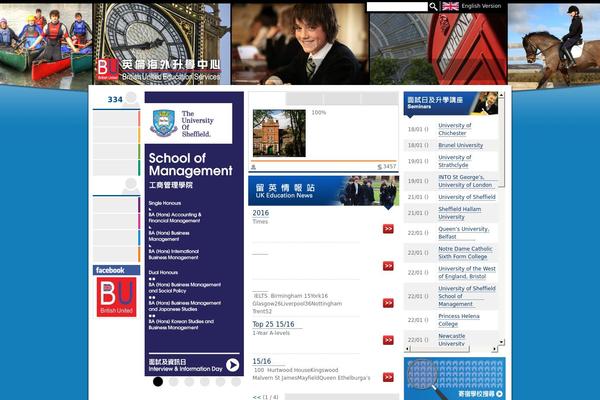Click BA (Hons) Accounting & Financial Management text

(175, 218)
